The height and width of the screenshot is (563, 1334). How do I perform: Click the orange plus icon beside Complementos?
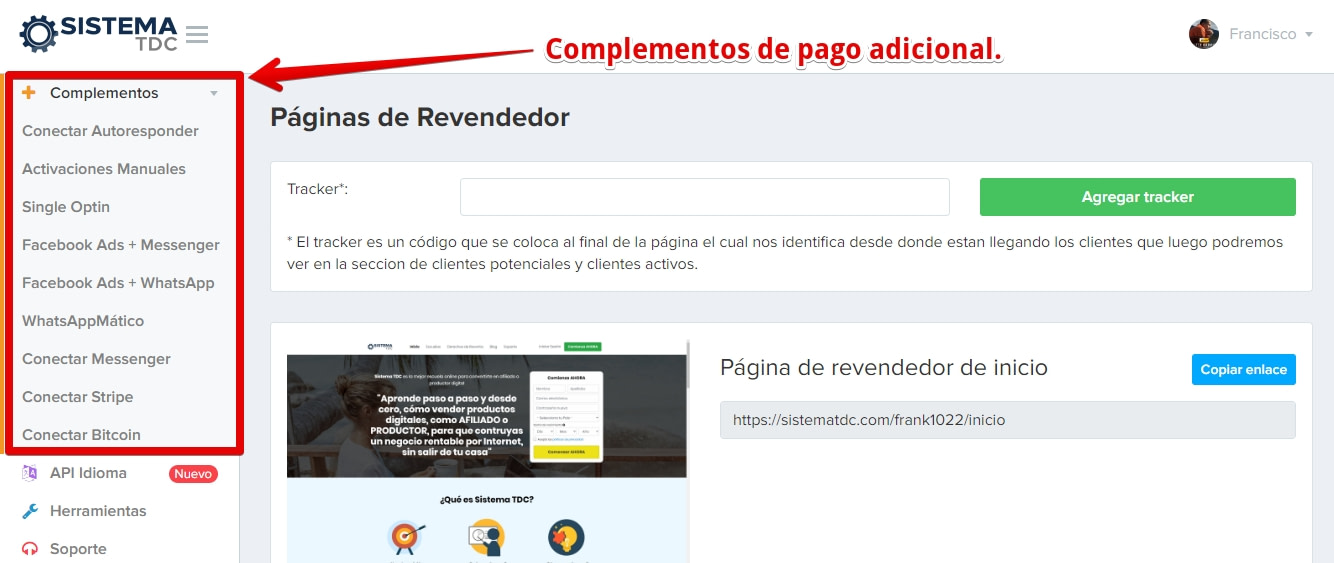pos(29,93)
